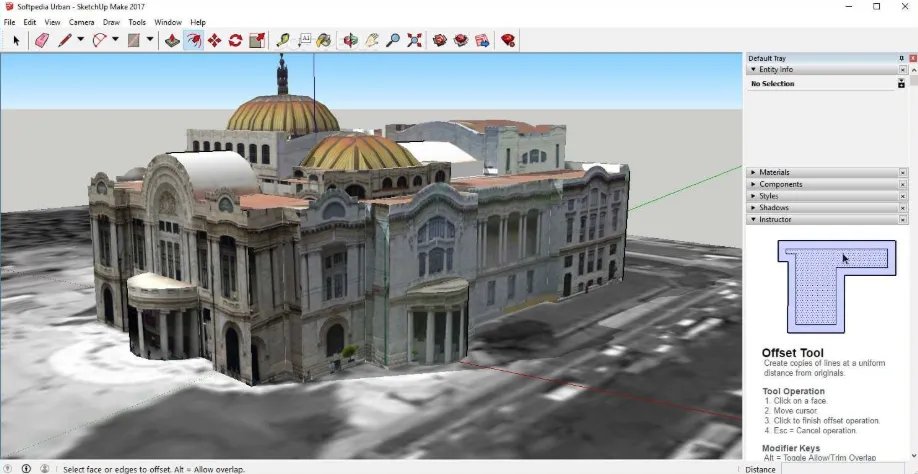This screenshot has width=918, height=474.
Task: Close the Default Tray
Action: point(913,58)
